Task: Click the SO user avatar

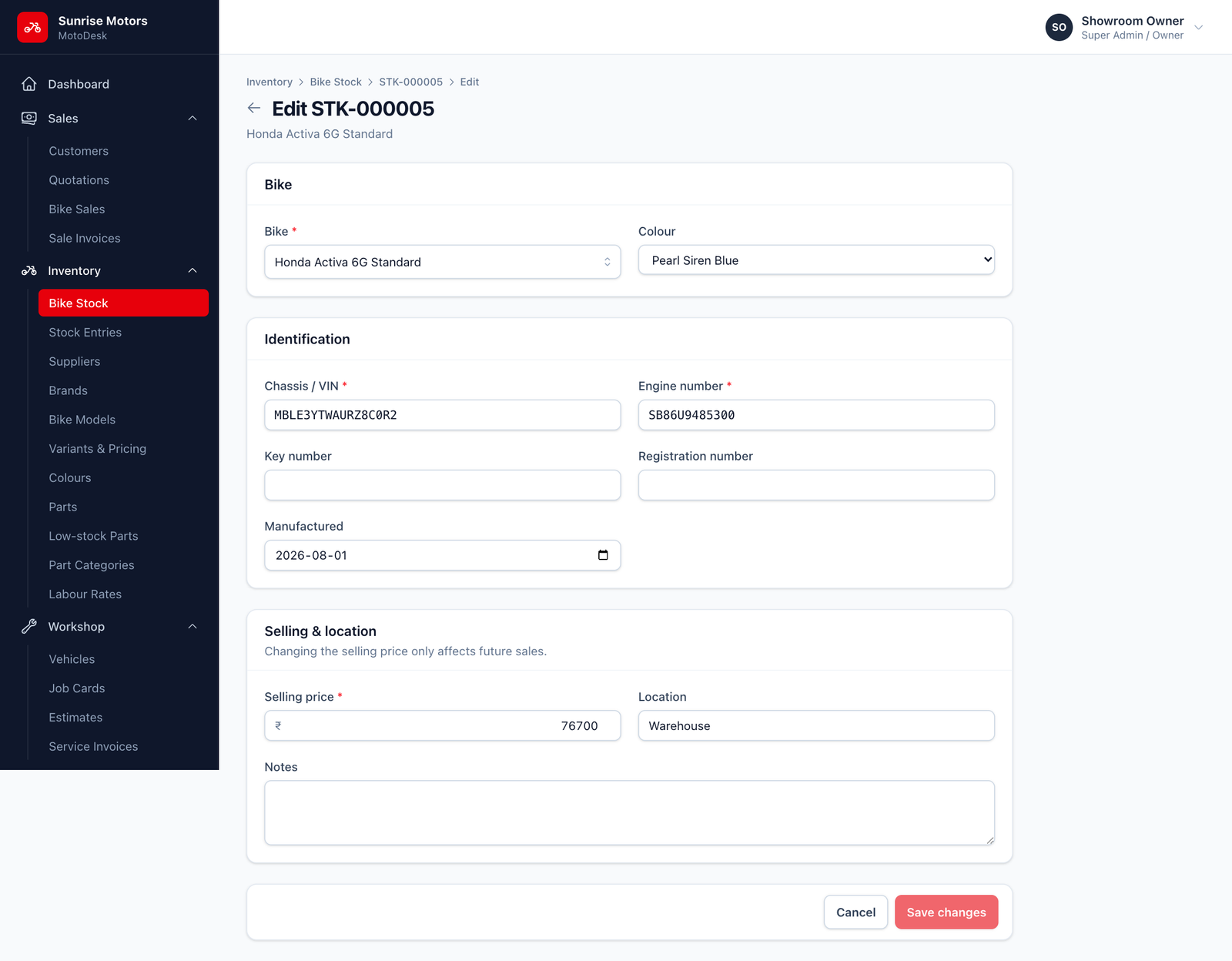Action: 1059,27
